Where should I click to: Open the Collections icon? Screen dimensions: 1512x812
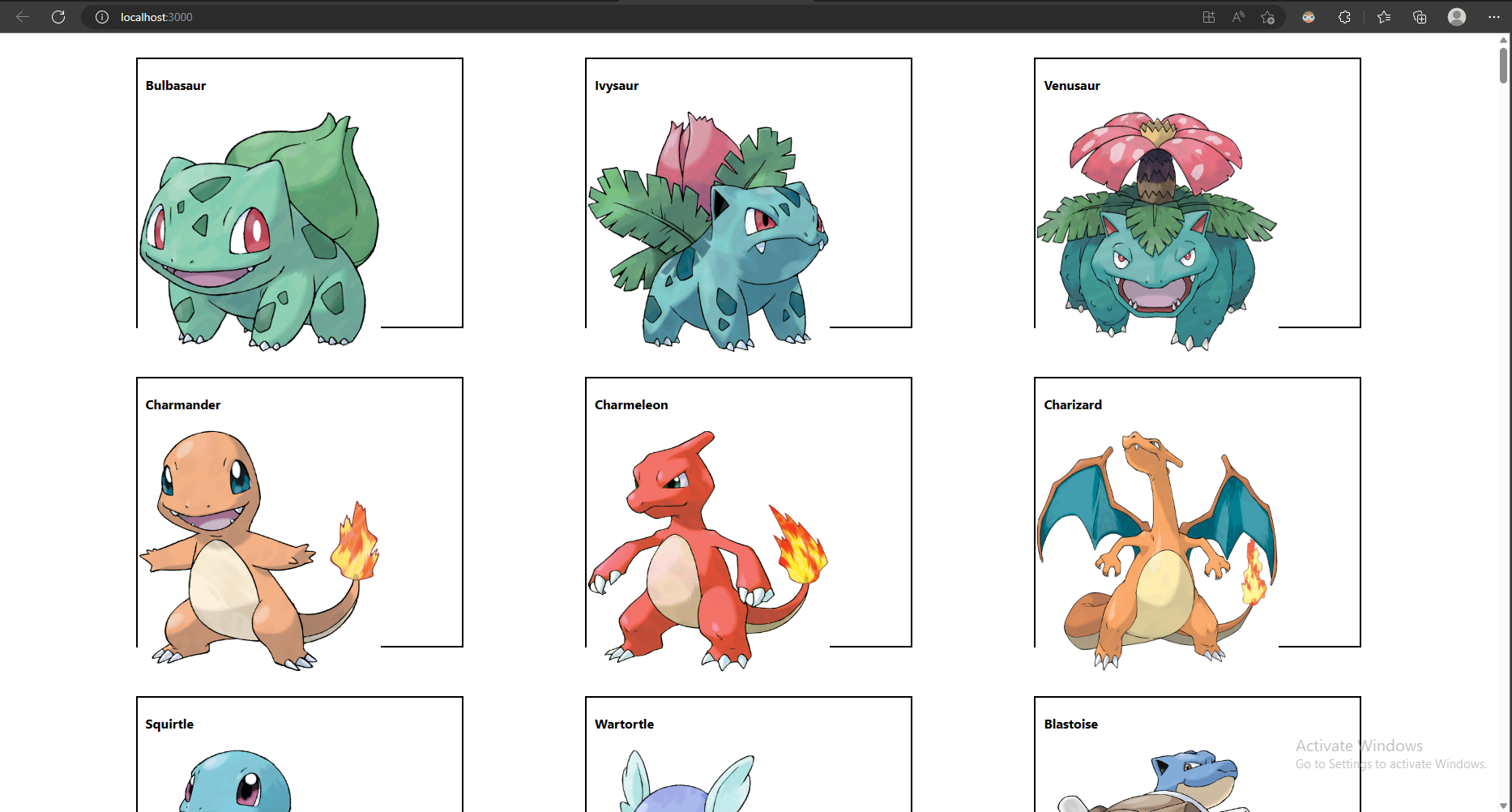point(1419,16)
